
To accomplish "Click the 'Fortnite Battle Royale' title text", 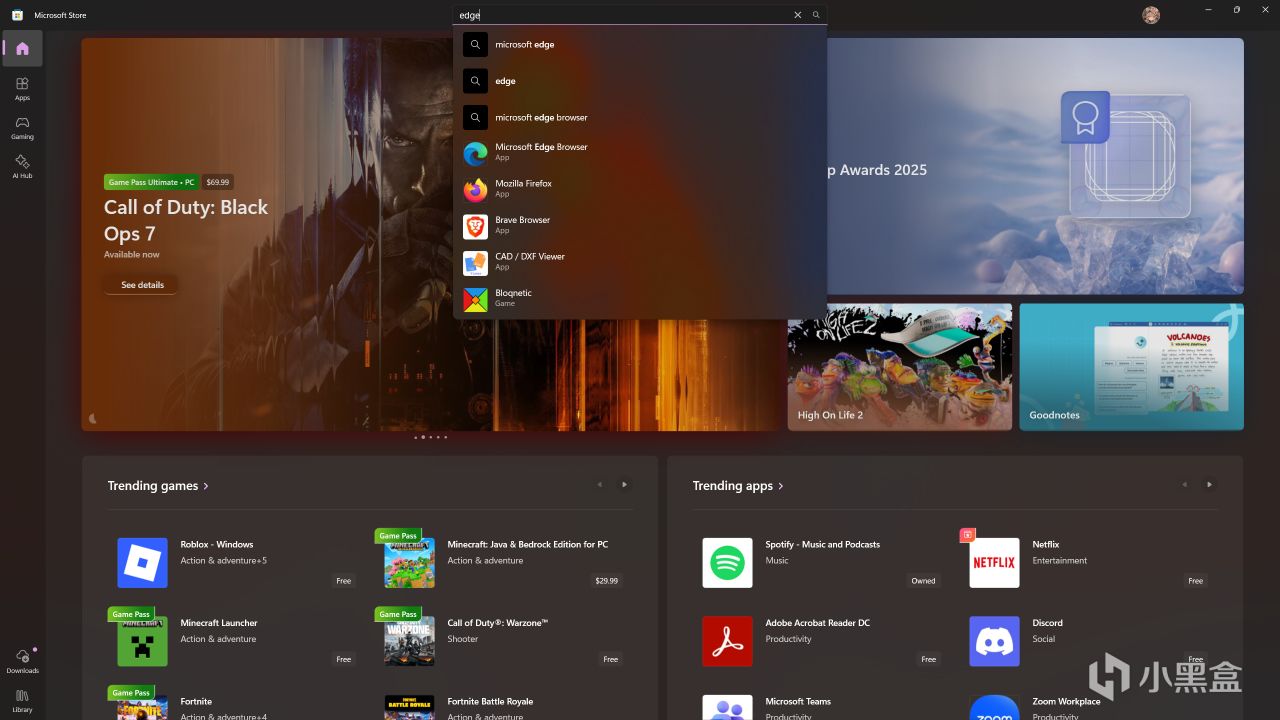I will (x=490, y=701).
